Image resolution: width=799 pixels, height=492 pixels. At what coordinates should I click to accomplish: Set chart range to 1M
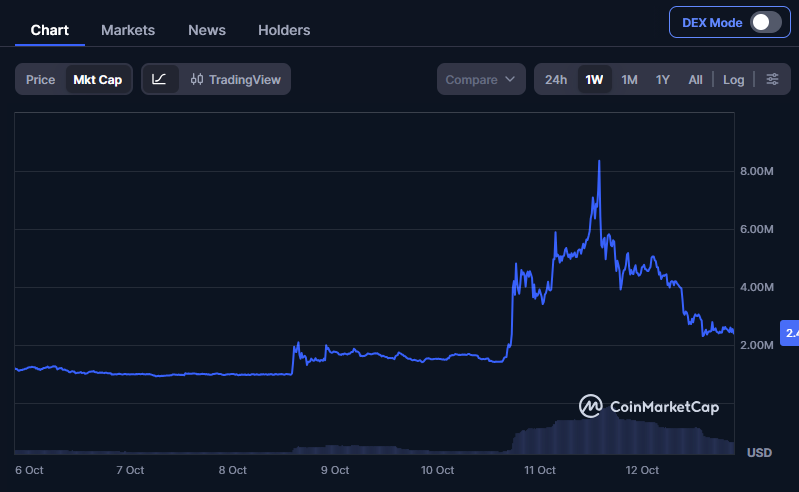point(629,79)
